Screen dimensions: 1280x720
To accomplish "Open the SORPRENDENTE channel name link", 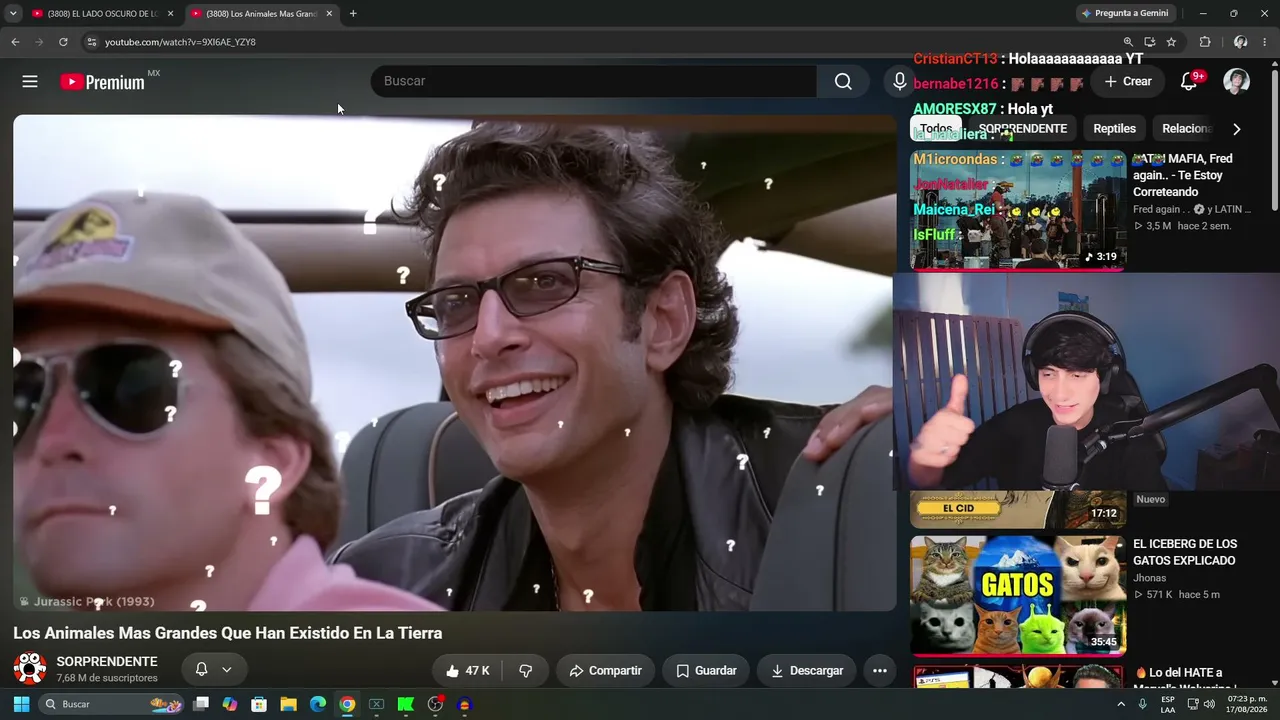I will coord(107,662).
